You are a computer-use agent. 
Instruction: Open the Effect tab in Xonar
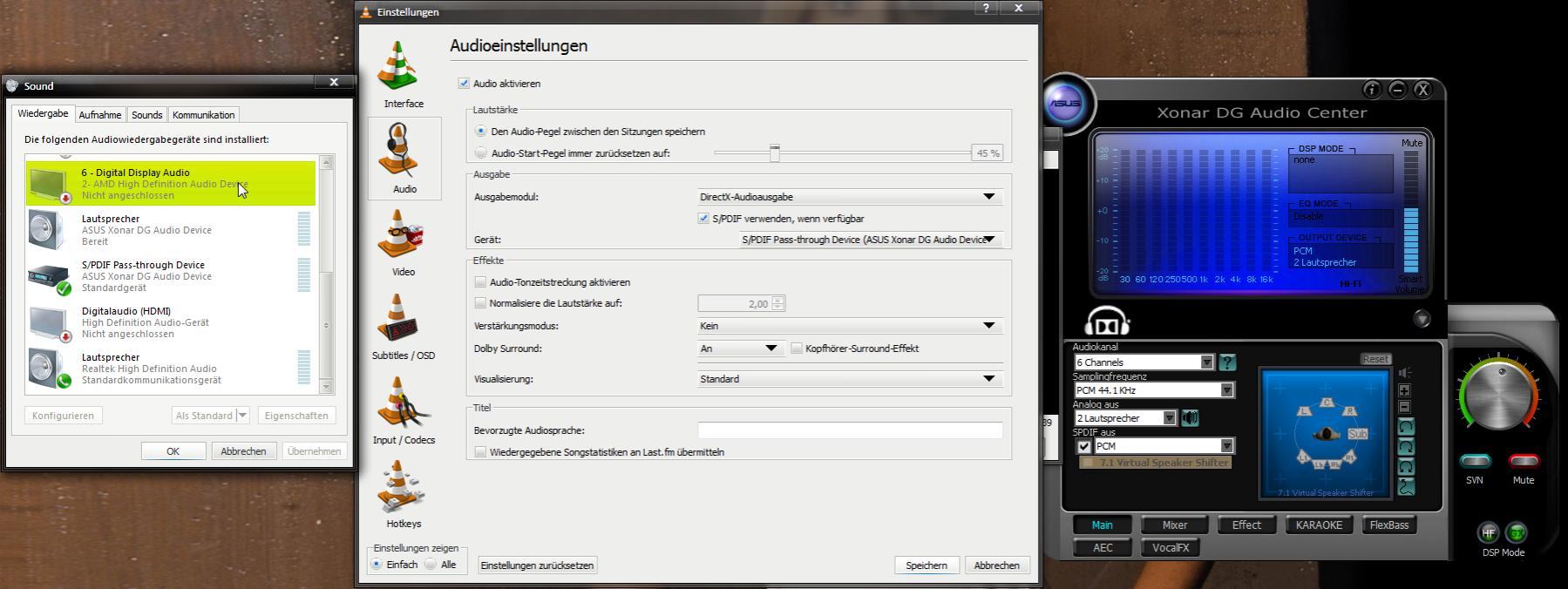(x=1246, y=525)
